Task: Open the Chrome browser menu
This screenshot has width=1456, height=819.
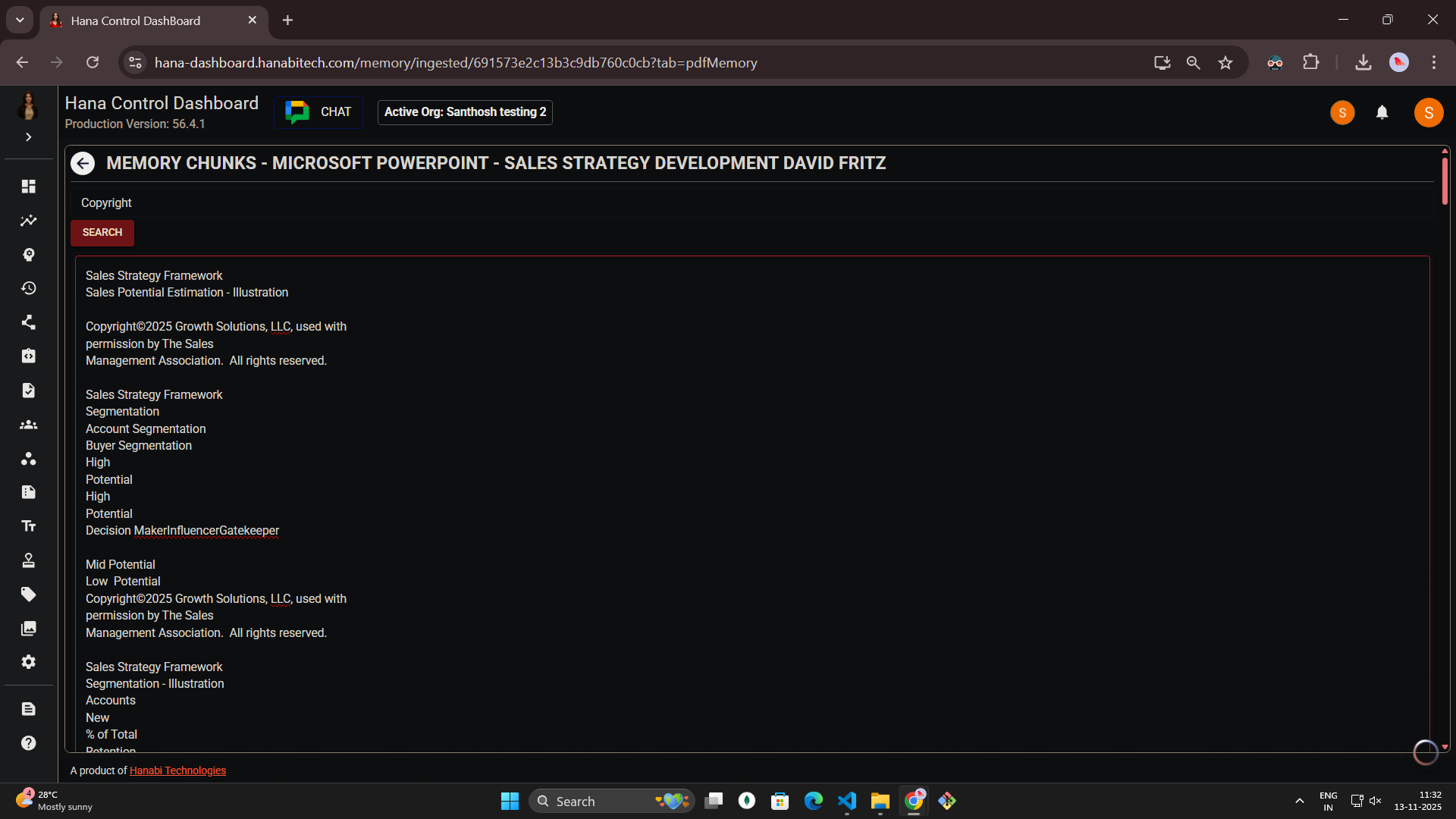Action: click(1434, 62)
